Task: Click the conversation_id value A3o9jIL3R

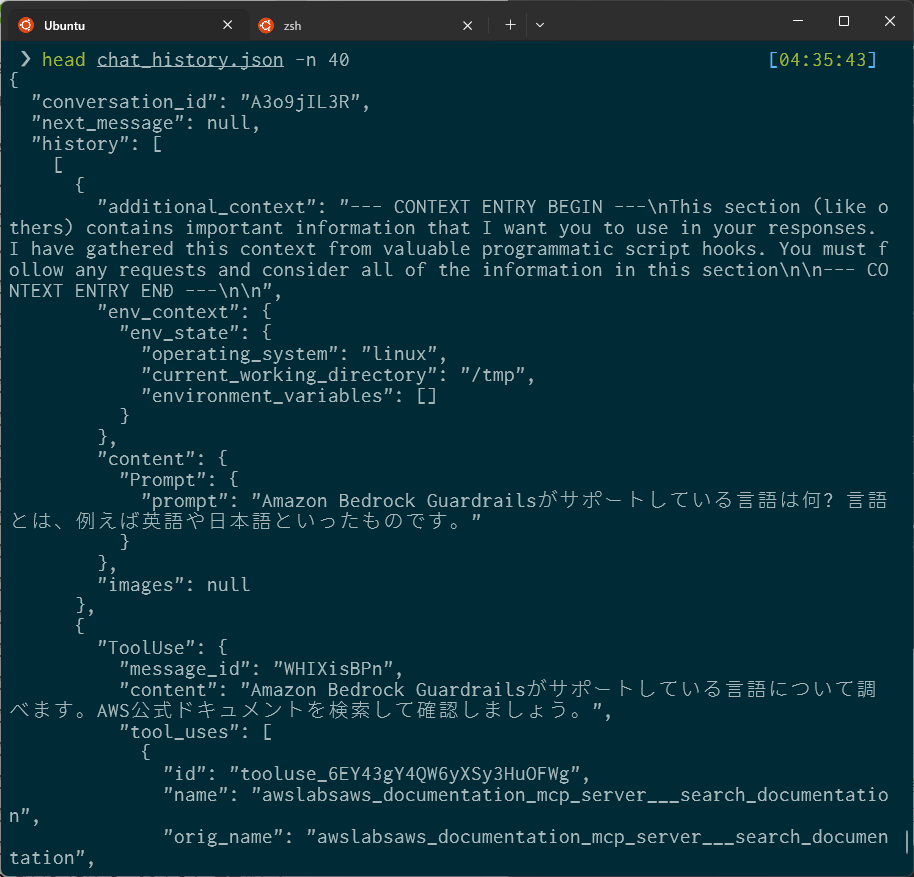Action: (300, 102)
